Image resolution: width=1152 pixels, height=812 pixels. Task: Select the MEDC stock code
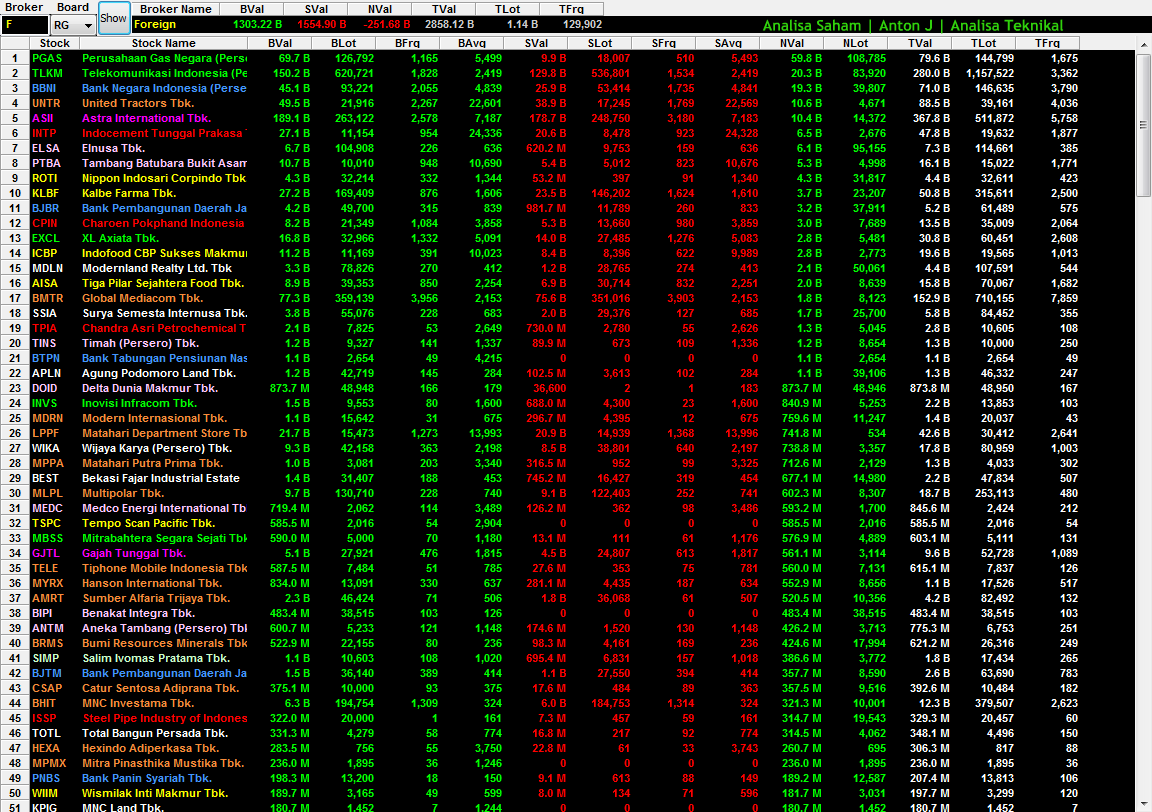[47, 509]
